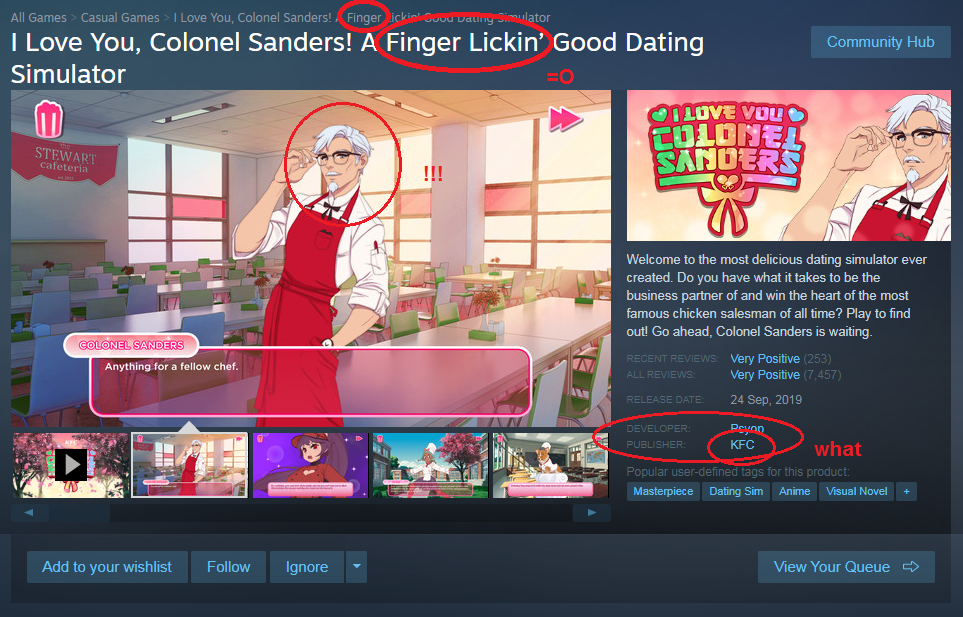Click the popcorn bucket icon in screenshot
963x617 pixels.
tap(49, 119)
